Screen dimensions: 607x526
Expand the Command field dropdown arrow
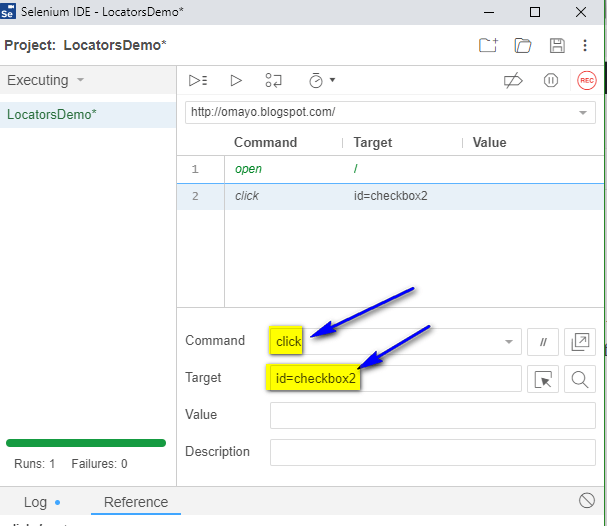(509, 342)
